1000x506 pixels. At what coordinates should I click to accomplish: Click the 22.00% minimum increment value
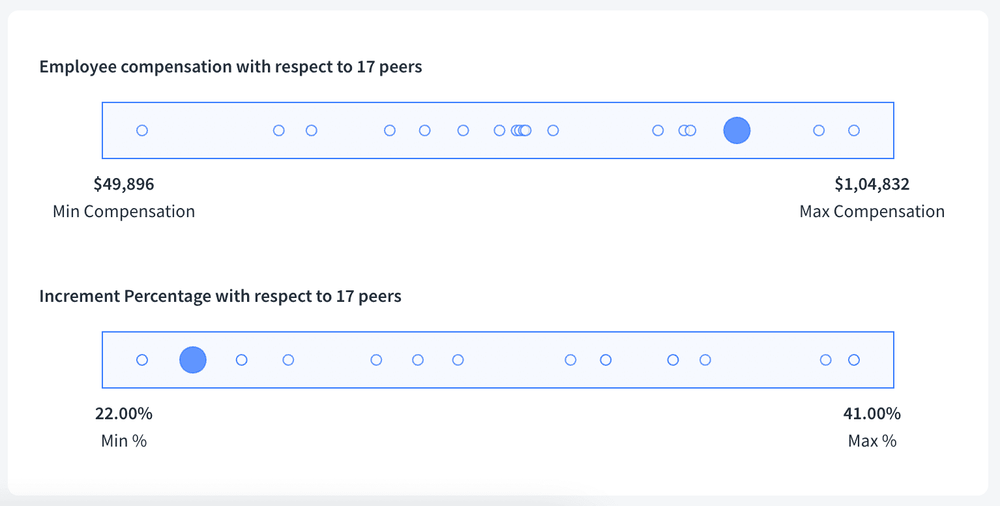coord(124,414)
